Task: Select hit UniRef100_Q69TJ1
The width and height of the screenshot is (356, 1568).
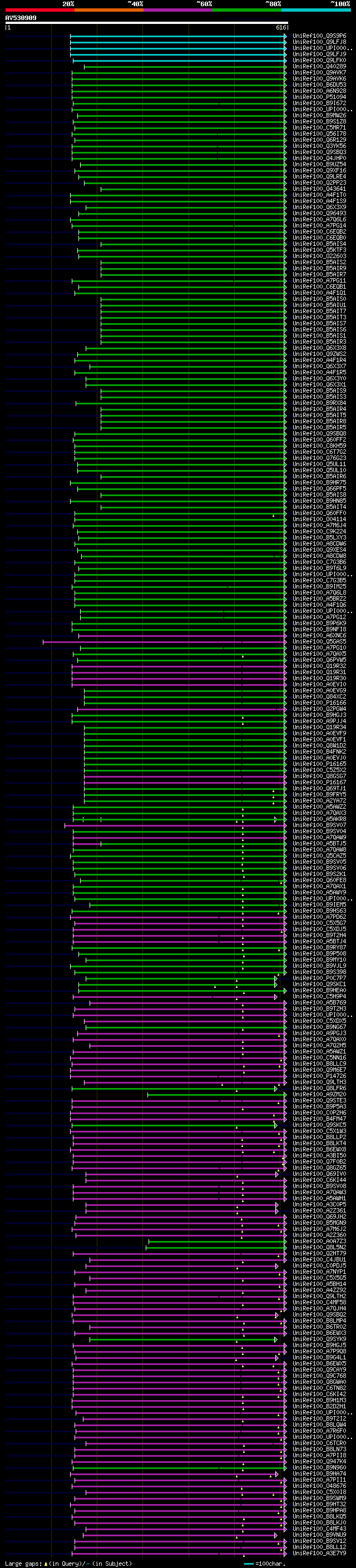Action: 319,788
